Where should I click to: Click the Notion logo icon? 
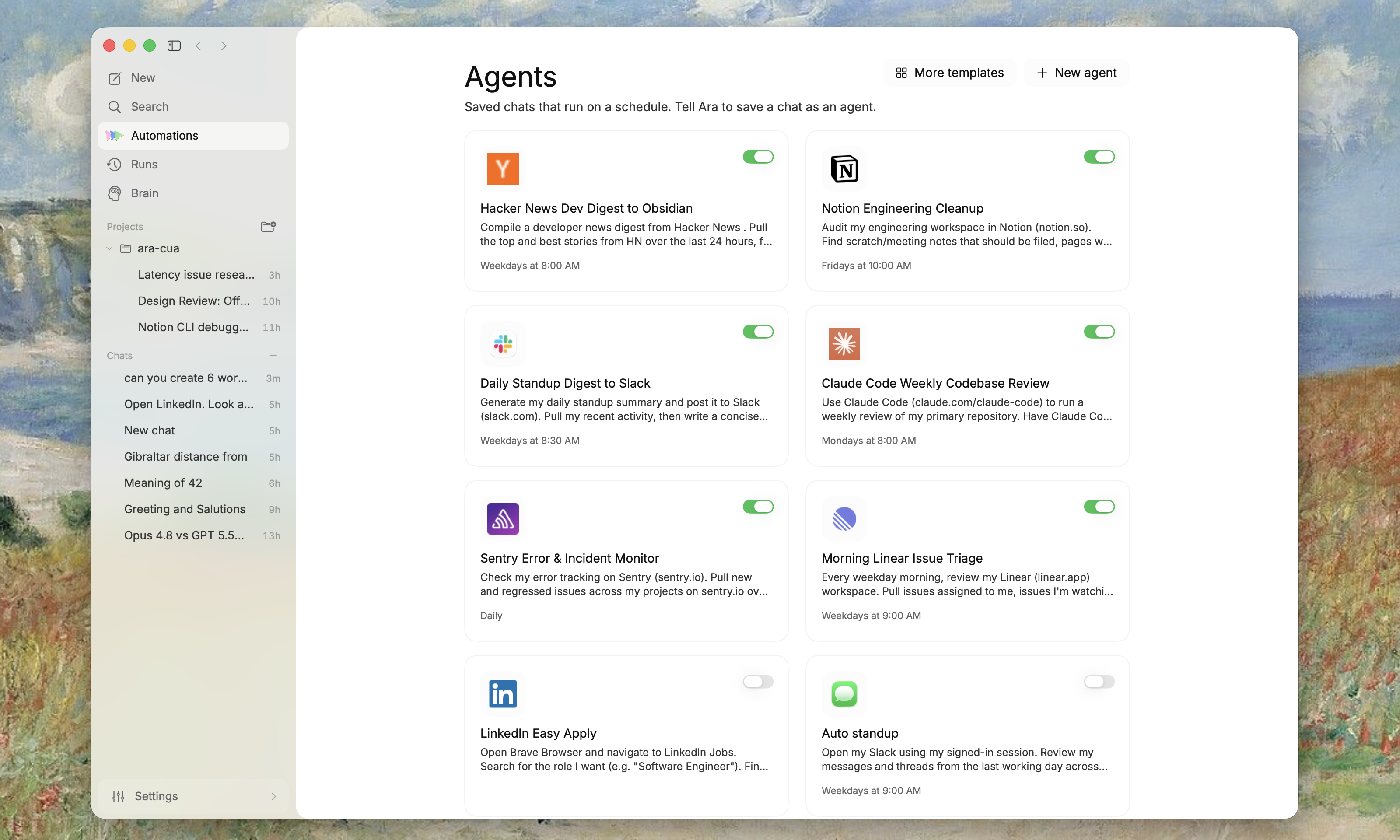coord(844,169)
